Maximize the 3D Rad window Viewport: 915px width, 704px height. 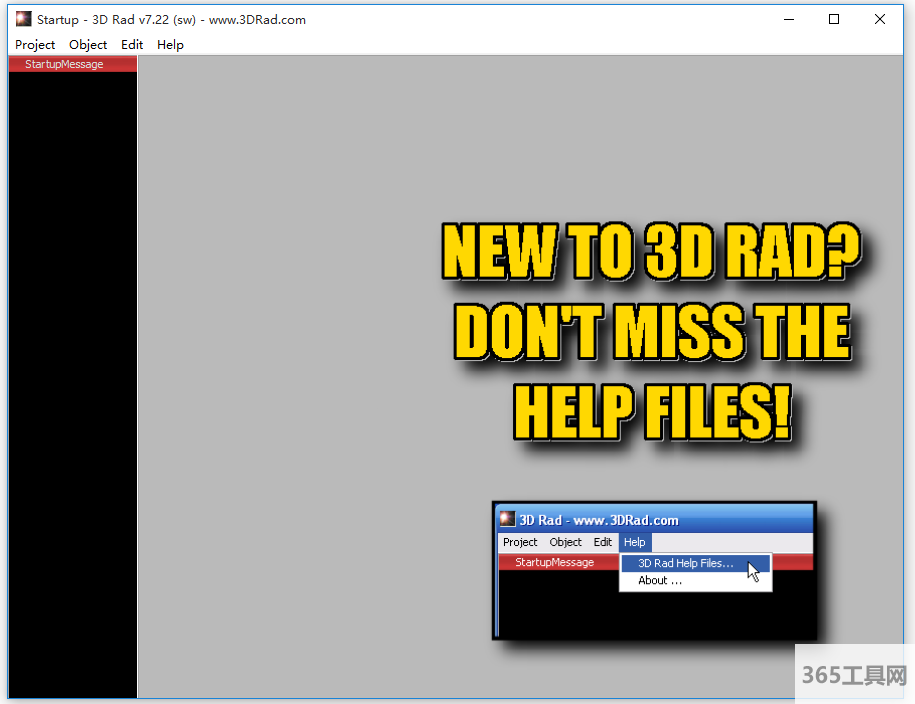pyautogui.click(x=834, y=19)
